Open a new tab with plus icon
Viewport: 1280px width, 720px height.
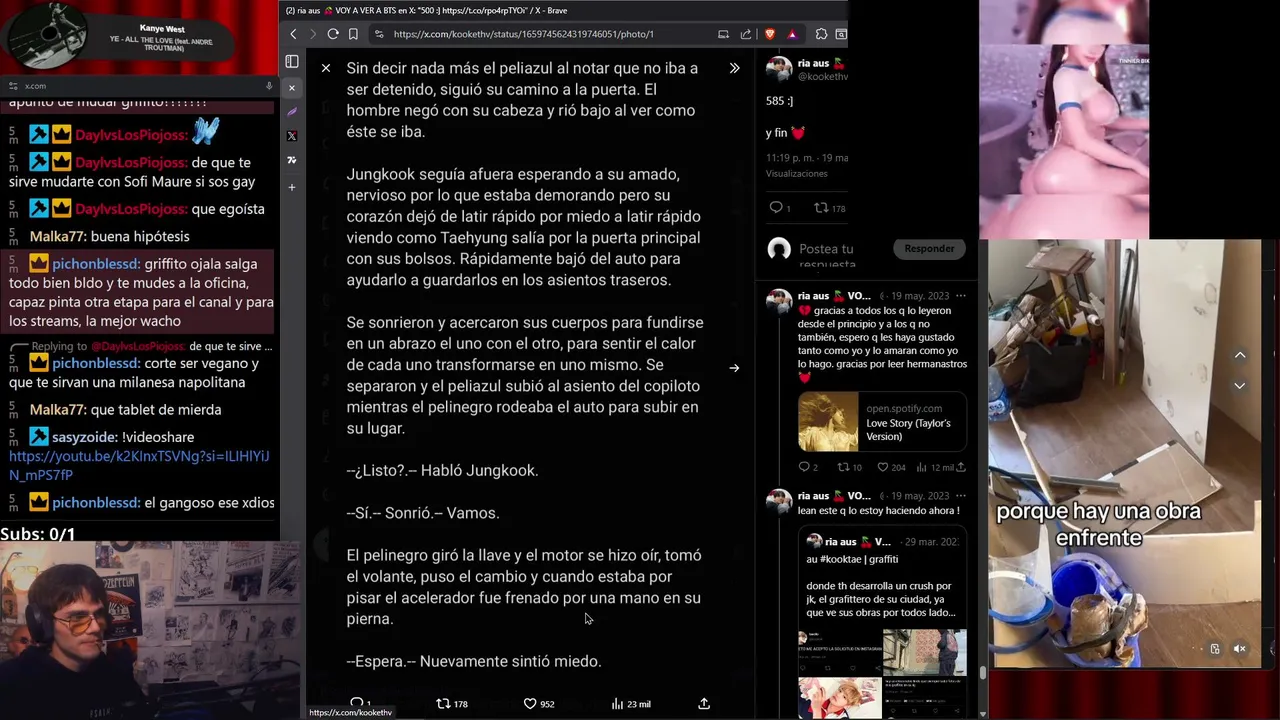pos(292,187)
